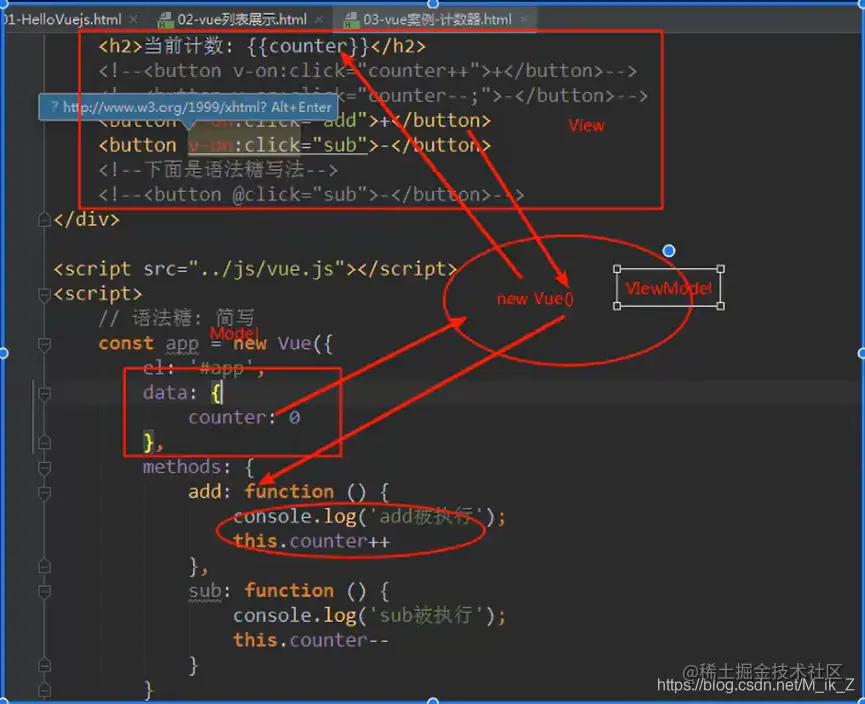Collapse the fold marker beside </div>
Viewport: 865px width, 704px height.
pyautogui.click(x=45, y=220)
